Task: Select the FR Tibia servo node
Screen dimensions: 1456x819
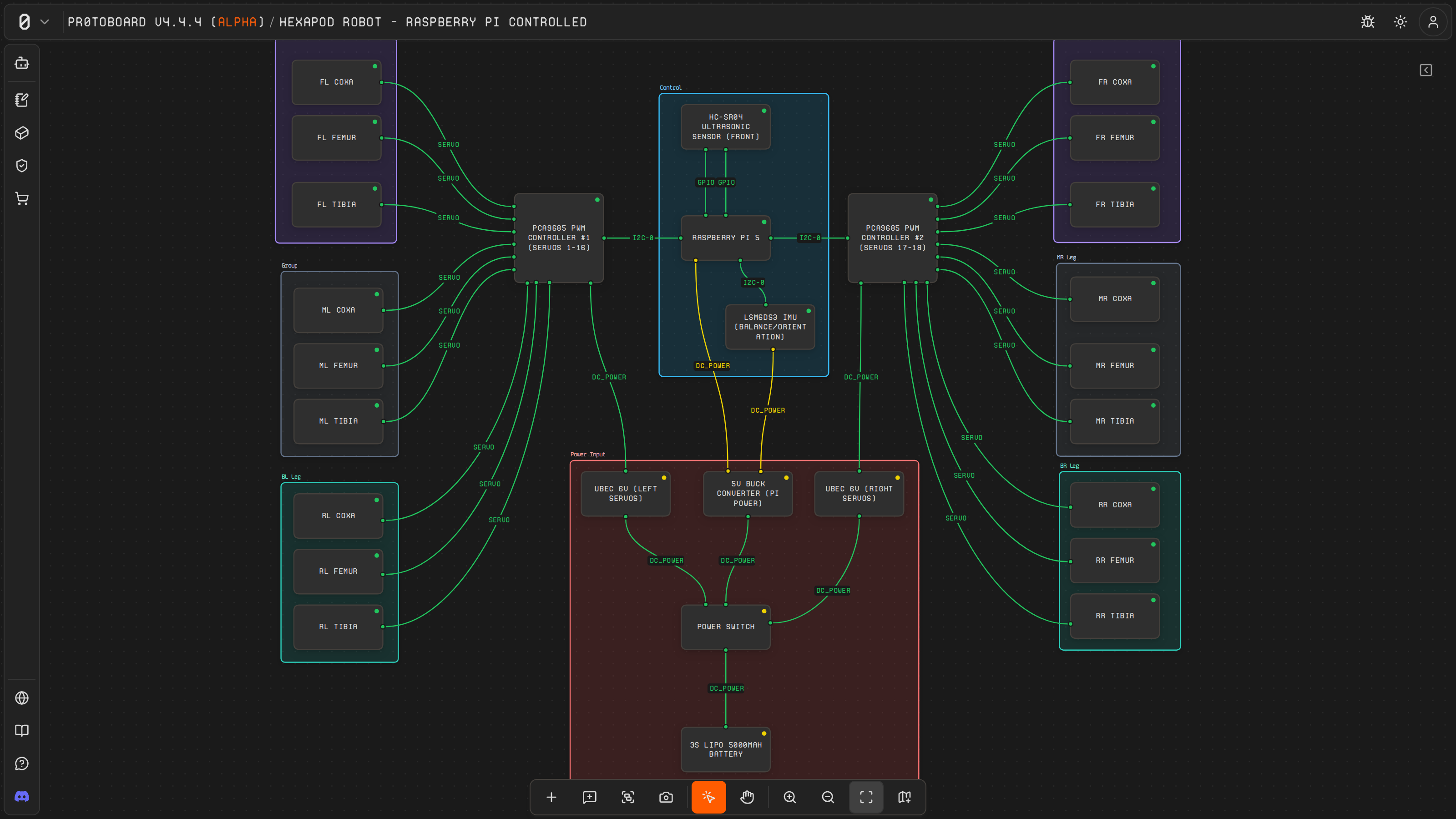Action: pyautogui.click(x=1115, y=205)
